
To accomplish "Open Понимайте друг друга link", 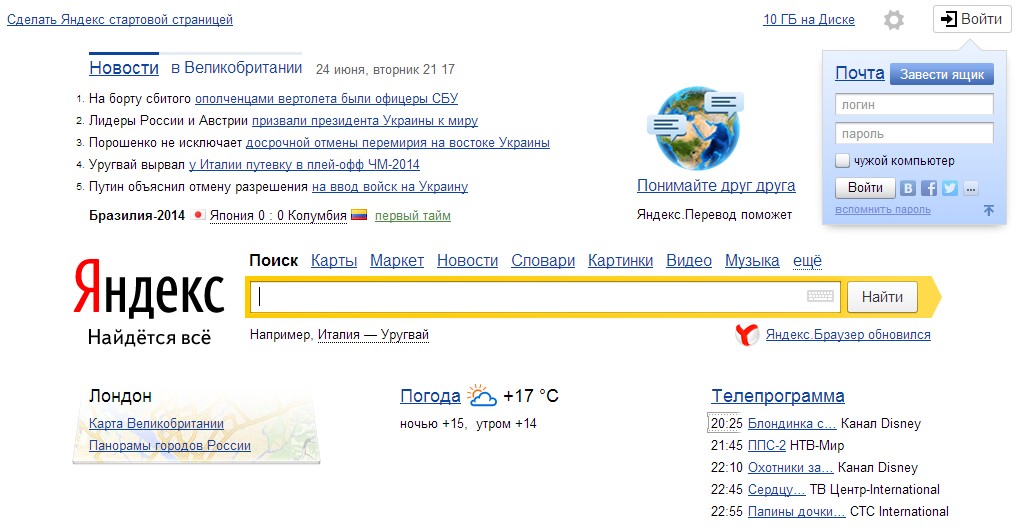I will (716, 185).
